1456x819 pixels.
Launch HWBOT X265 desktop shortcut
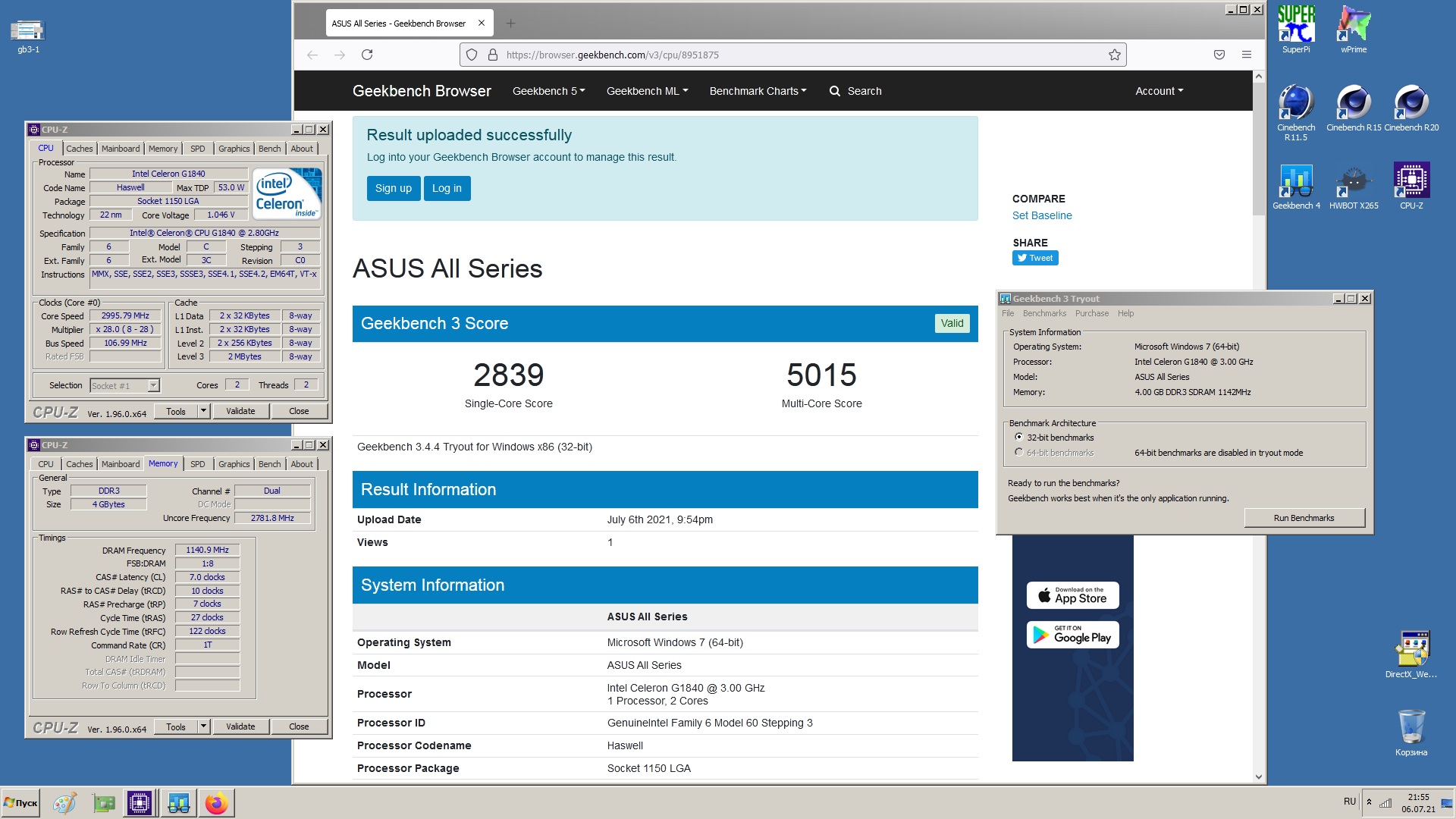[x=1354, y=186]
